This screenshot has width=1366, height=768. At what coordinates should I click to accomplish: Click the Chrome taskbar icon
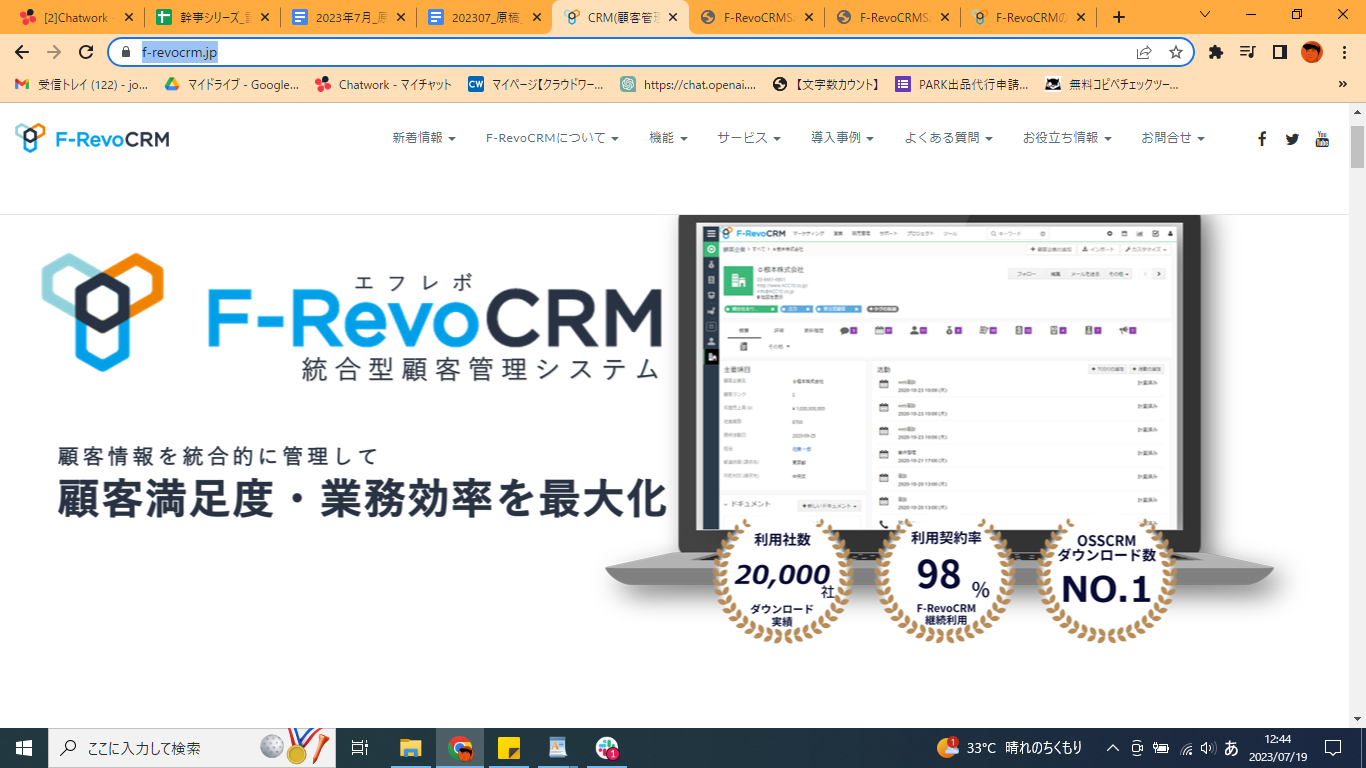[x=460, y=747]
